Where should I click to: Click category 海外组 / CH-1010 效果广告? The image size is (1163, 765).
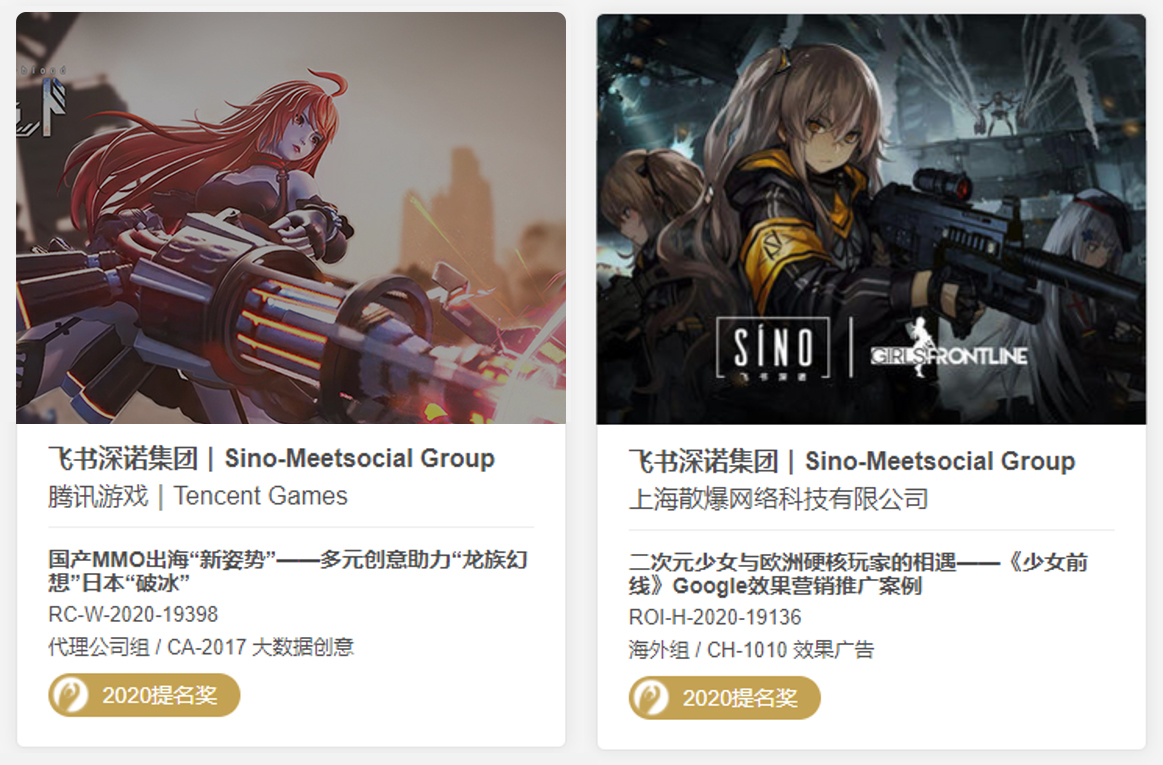[x=751, y=650]
